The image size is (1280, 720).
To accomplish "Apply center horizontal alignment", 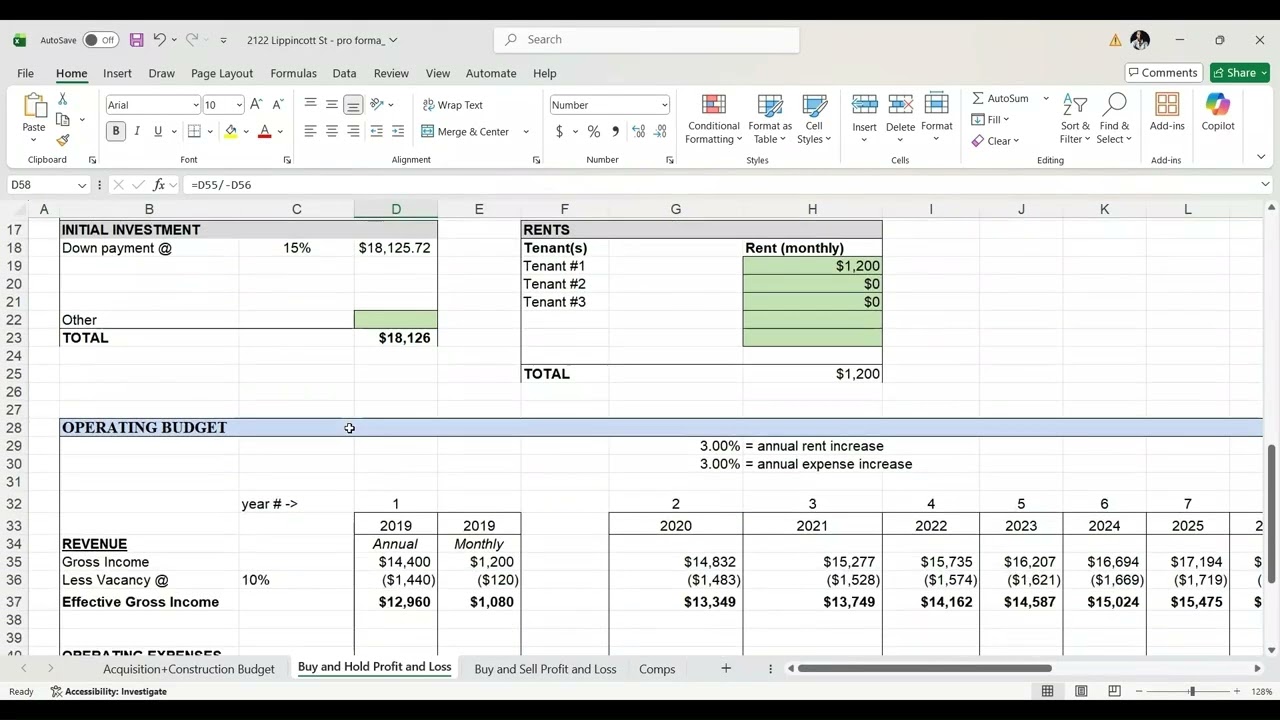I will pos(332,132).
